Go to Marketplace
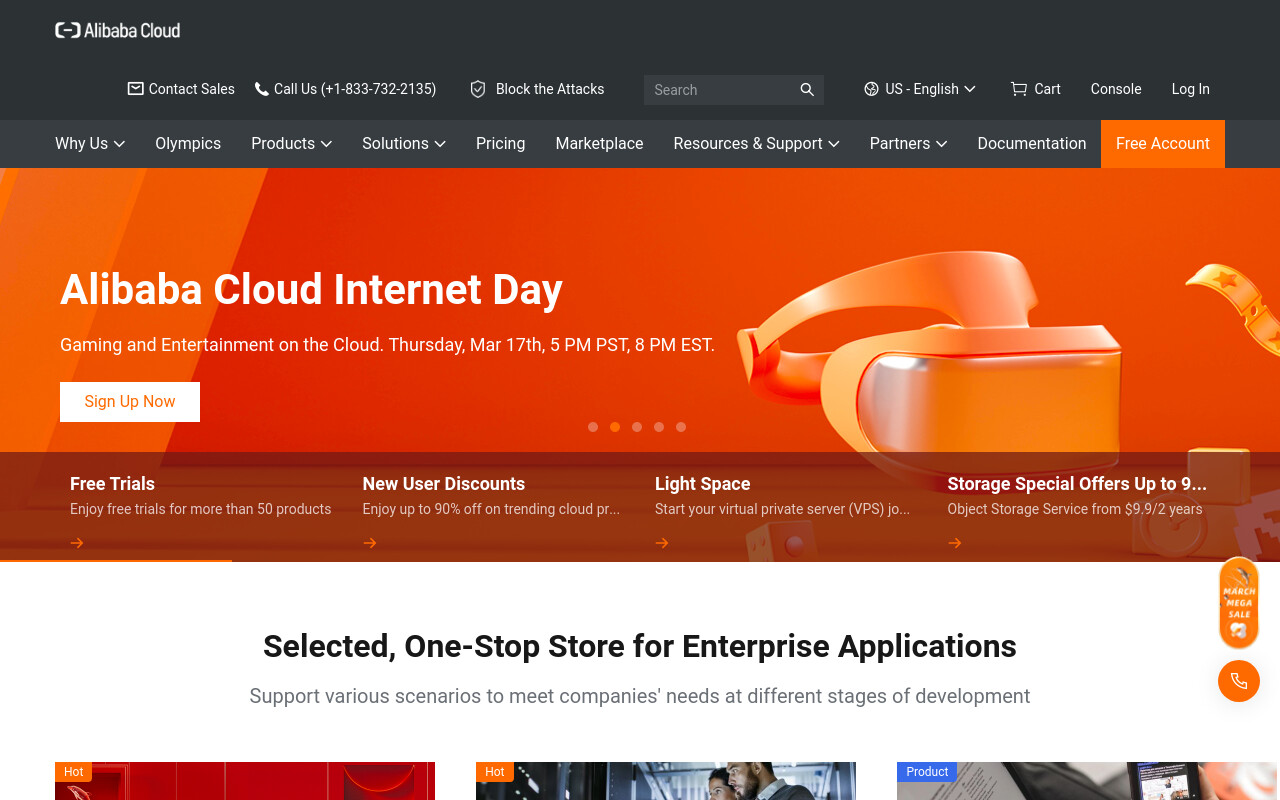The height and width of the screenshot is (800, 1280). (599, 144)
